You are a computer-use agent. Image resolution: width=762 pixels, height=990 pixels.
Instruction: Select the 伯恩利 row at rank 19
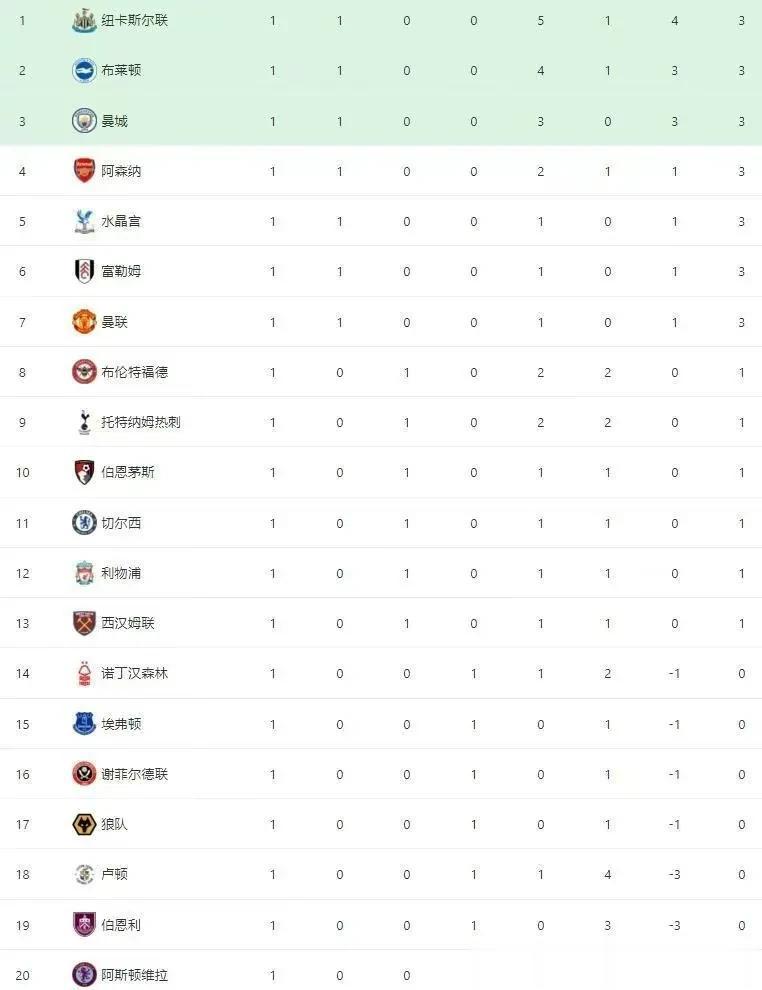381,925
